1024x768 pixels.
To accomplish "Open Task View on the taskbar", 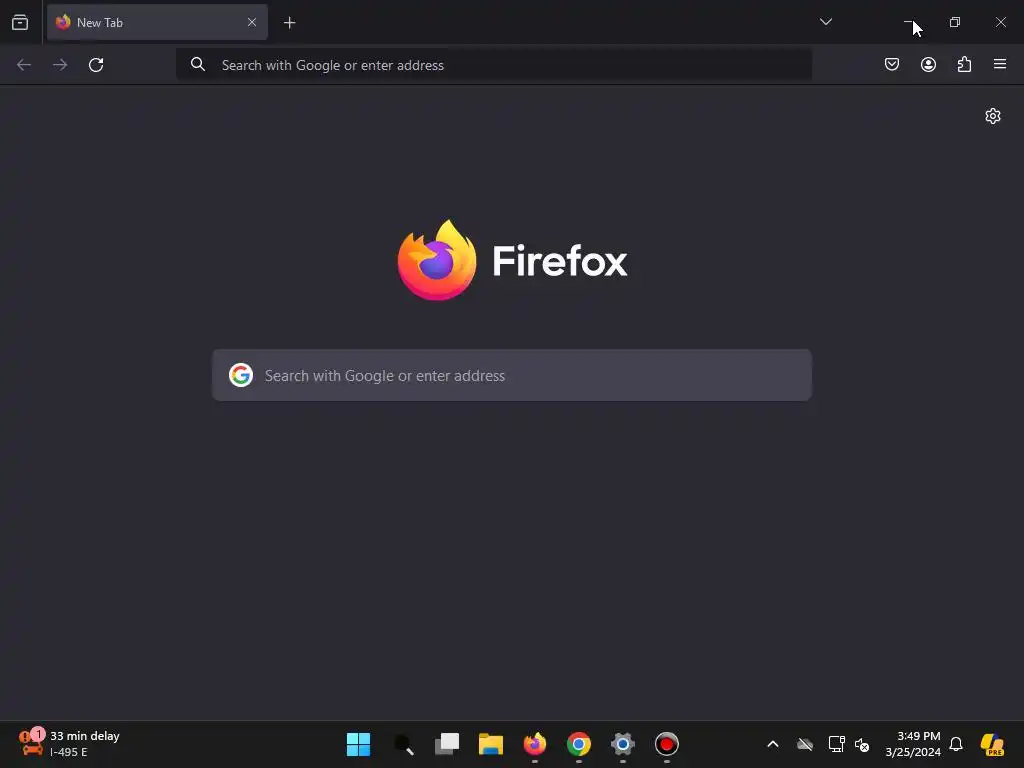I will coord(447,744).
